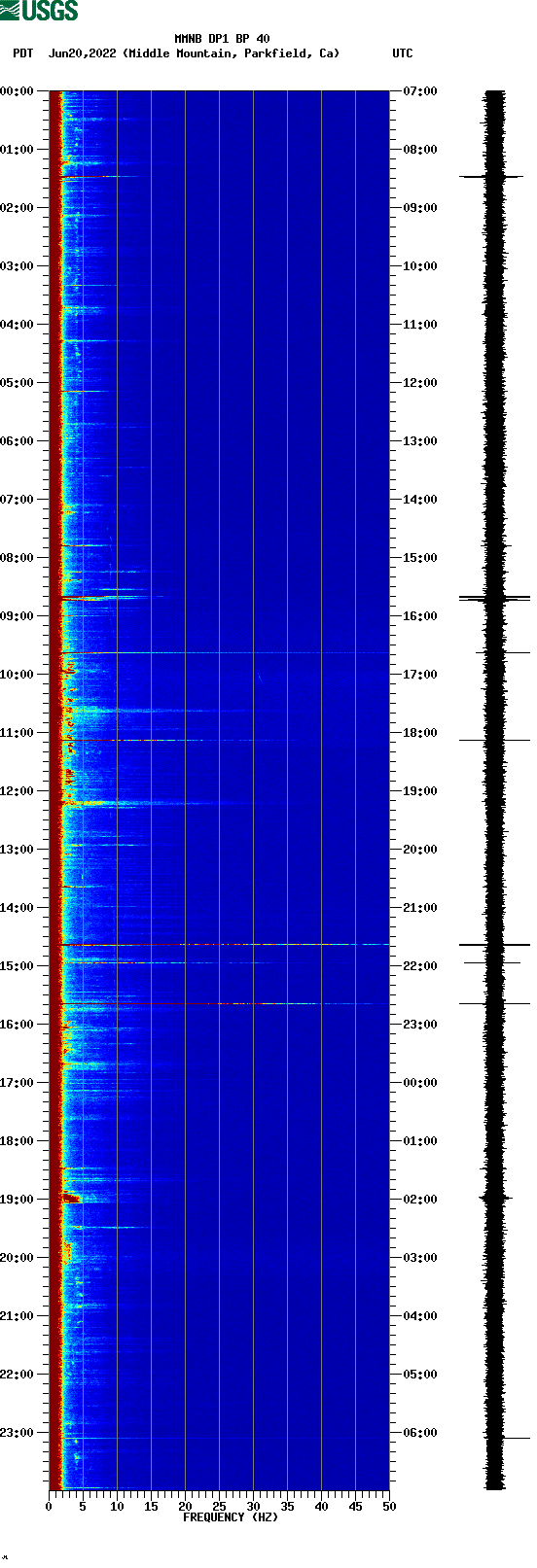Click the "00:00" UTC axis label
537x1568 pixels.
point(420,1083)
